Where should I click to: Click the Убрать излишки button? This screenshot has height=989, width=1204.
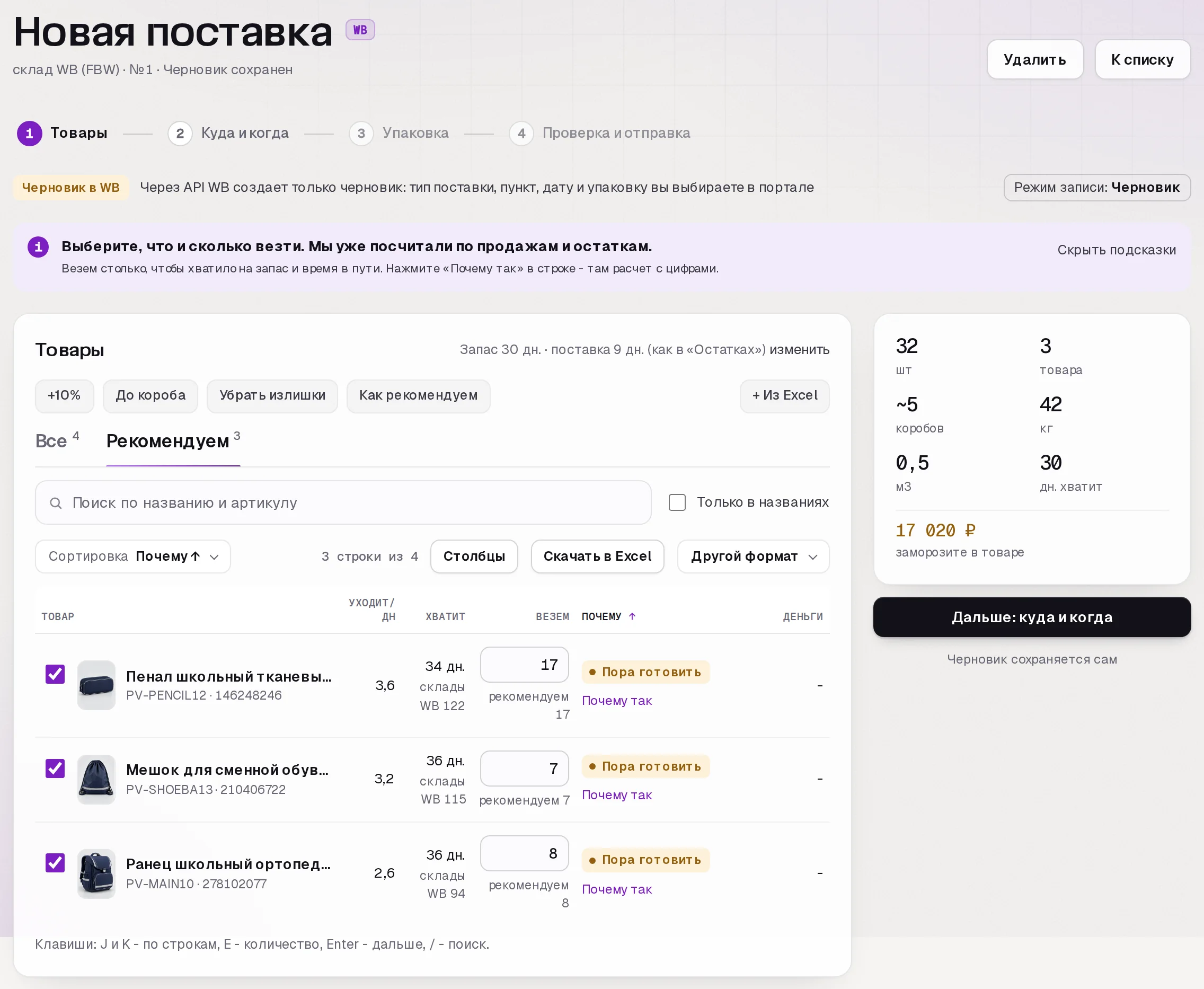(272, 396)
